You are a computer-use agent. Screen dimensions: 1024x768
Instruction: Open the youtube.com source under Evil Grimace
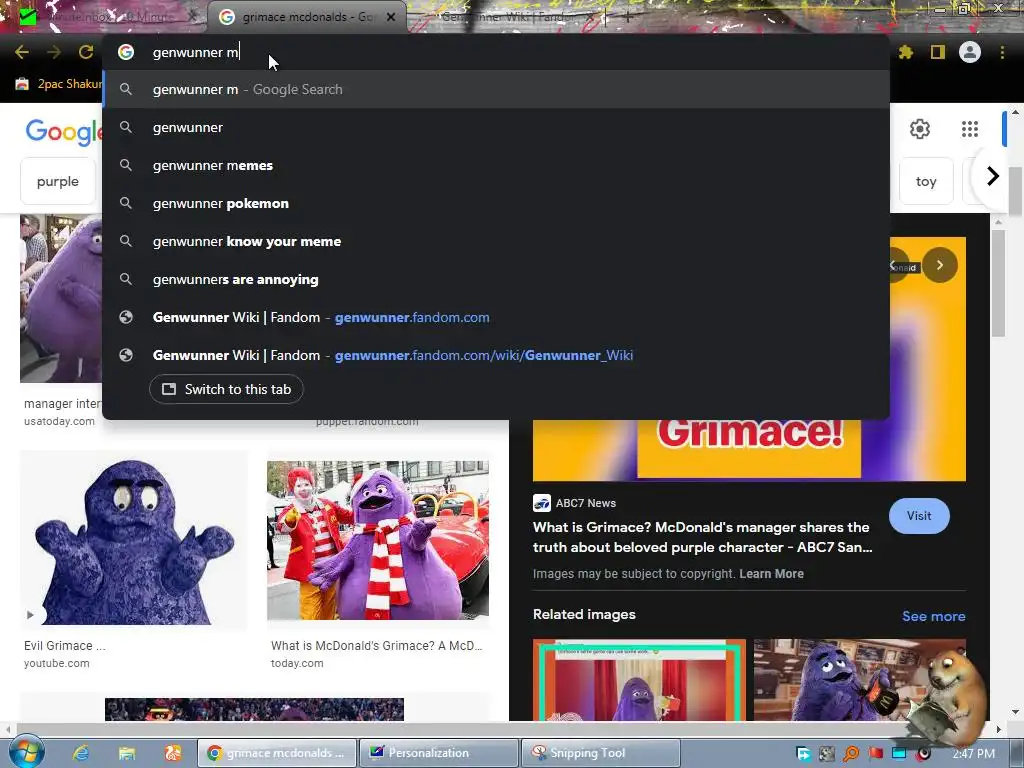point(57,663)
